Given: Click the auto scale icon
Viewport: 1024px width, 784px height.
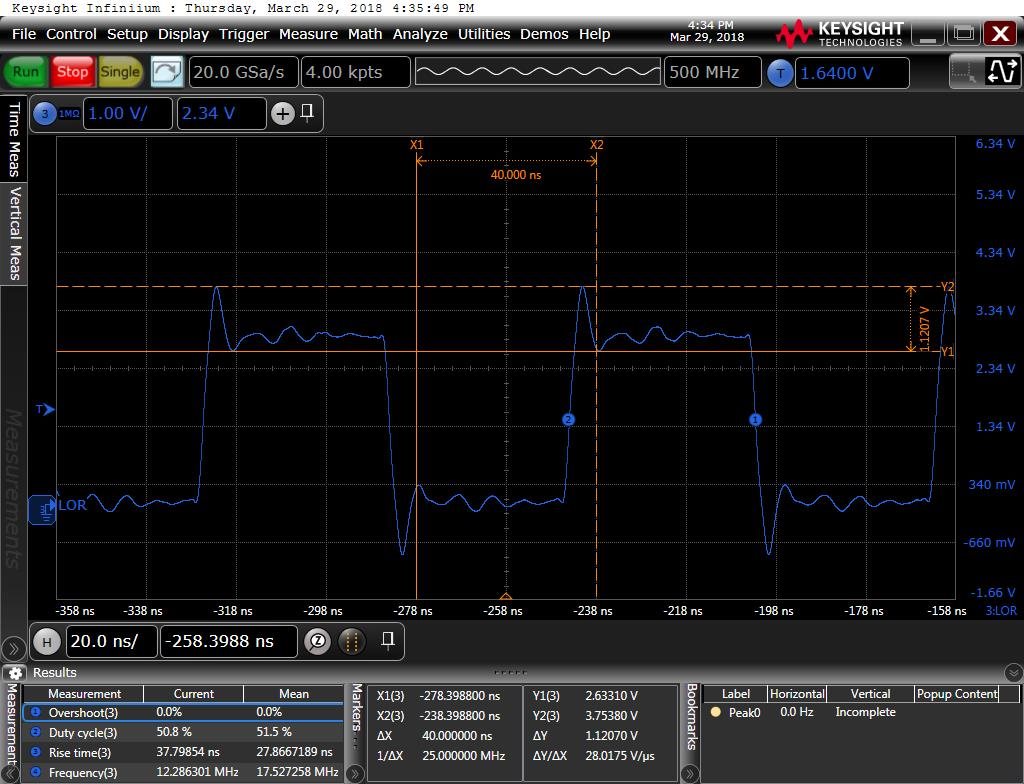Looking at the screenshot, I should click(x=167, y=72).
